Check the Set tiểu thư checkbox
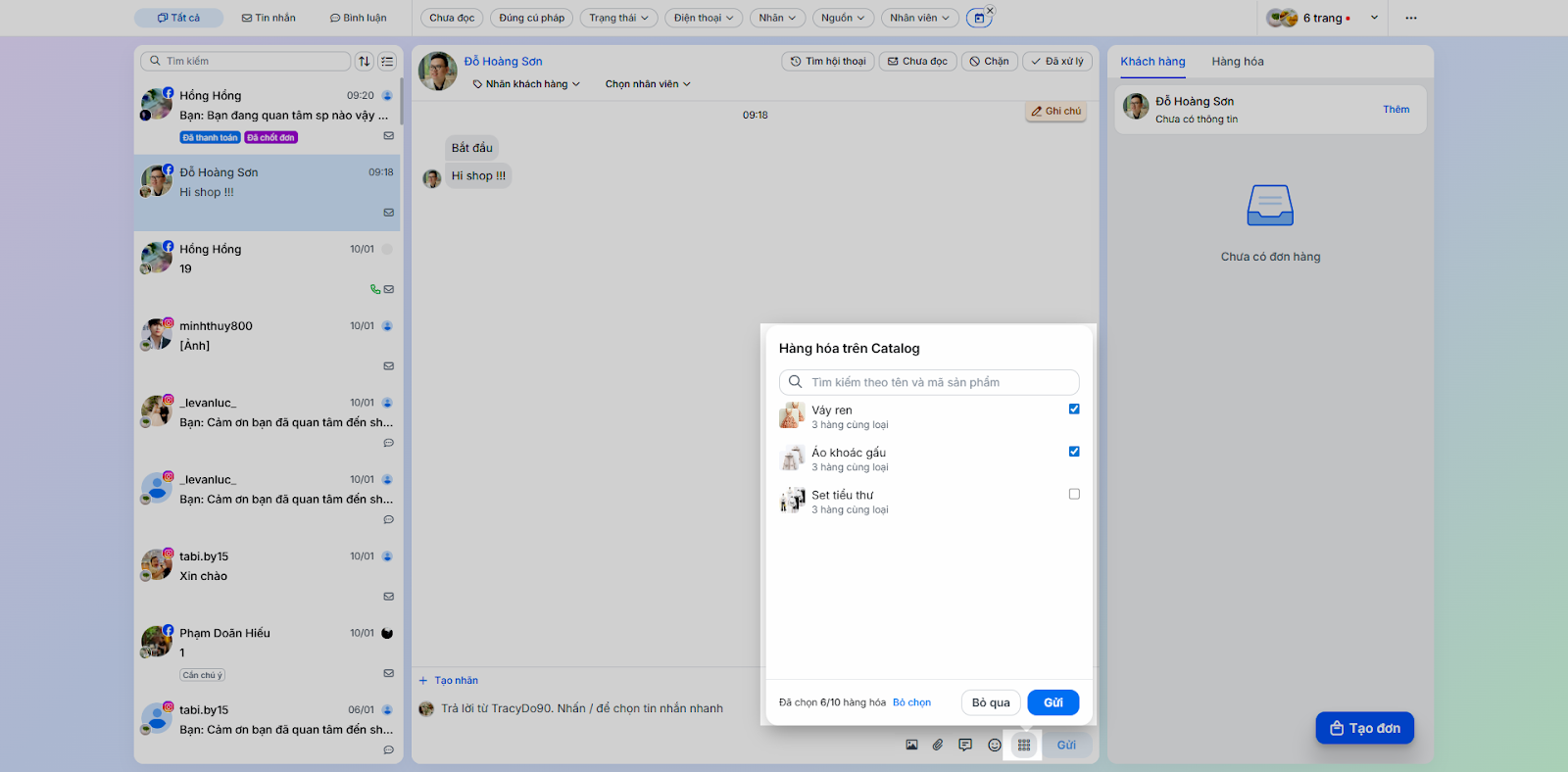1568x772 pixels. coord(1074,494)
